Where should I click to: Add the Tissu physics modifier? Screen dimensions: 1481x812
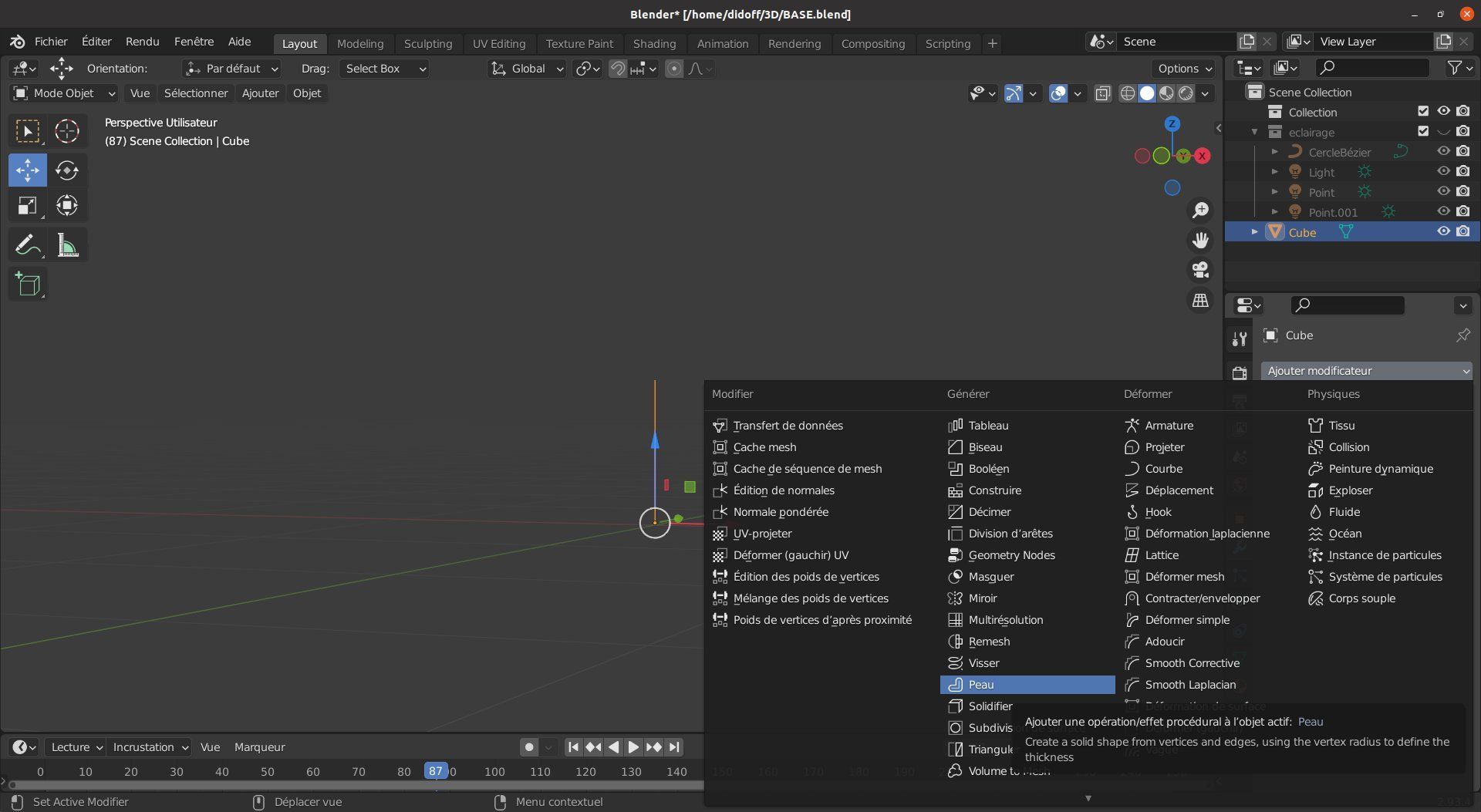1387,426
